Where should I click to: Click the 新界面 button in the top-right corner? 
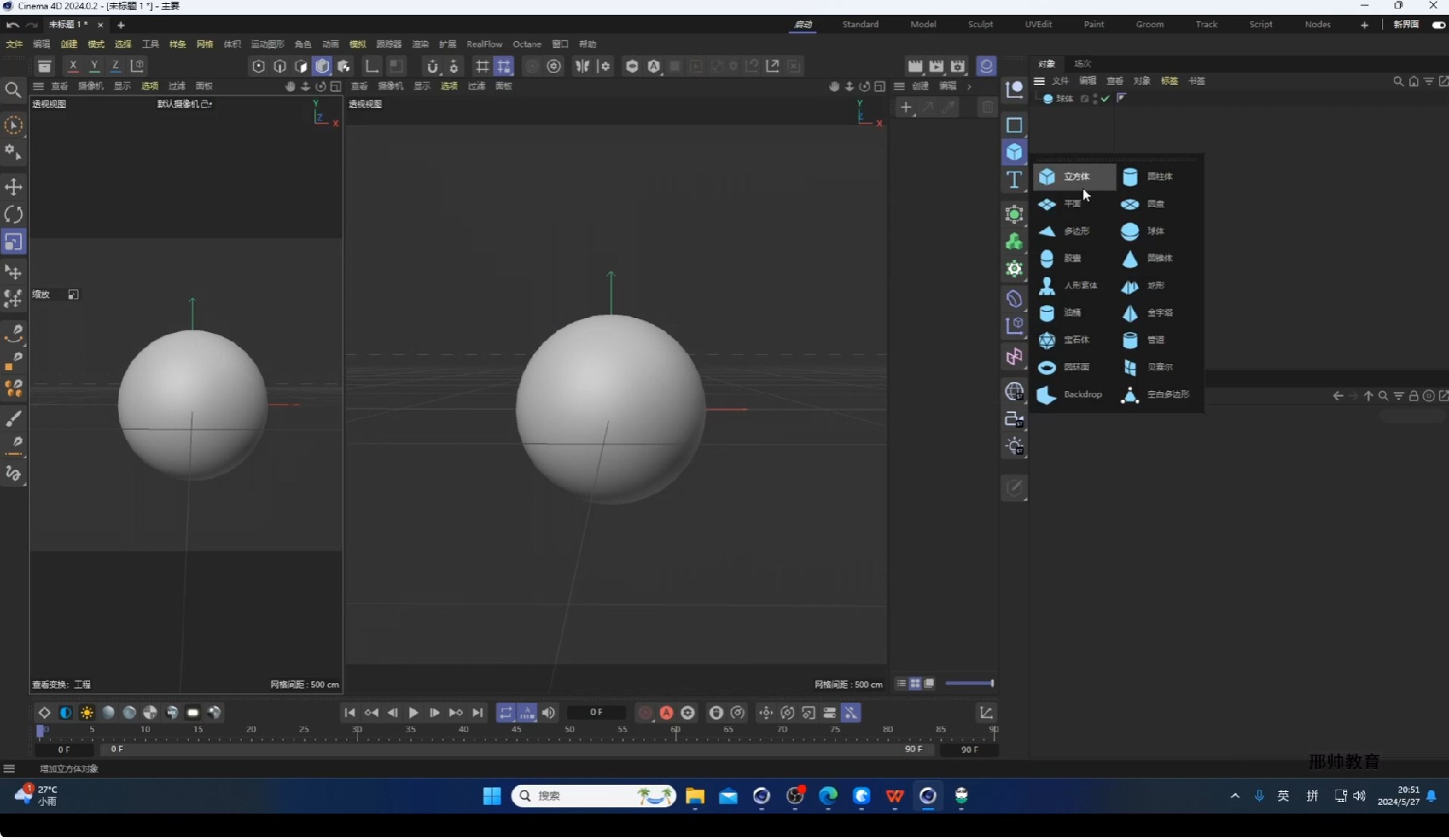1405,24
